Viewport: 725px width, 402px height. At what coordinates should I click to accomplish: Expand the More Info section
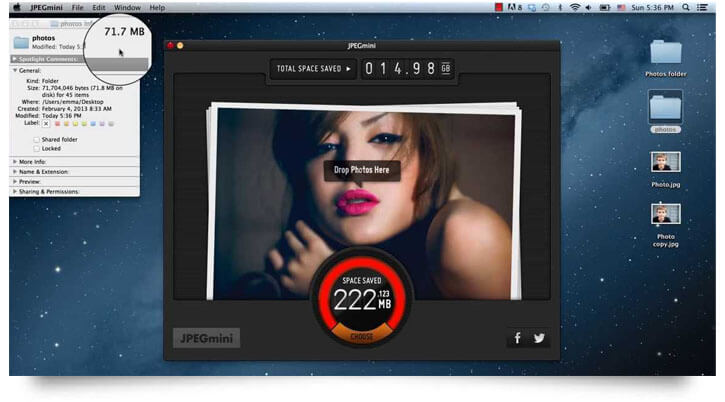(15, 162)
